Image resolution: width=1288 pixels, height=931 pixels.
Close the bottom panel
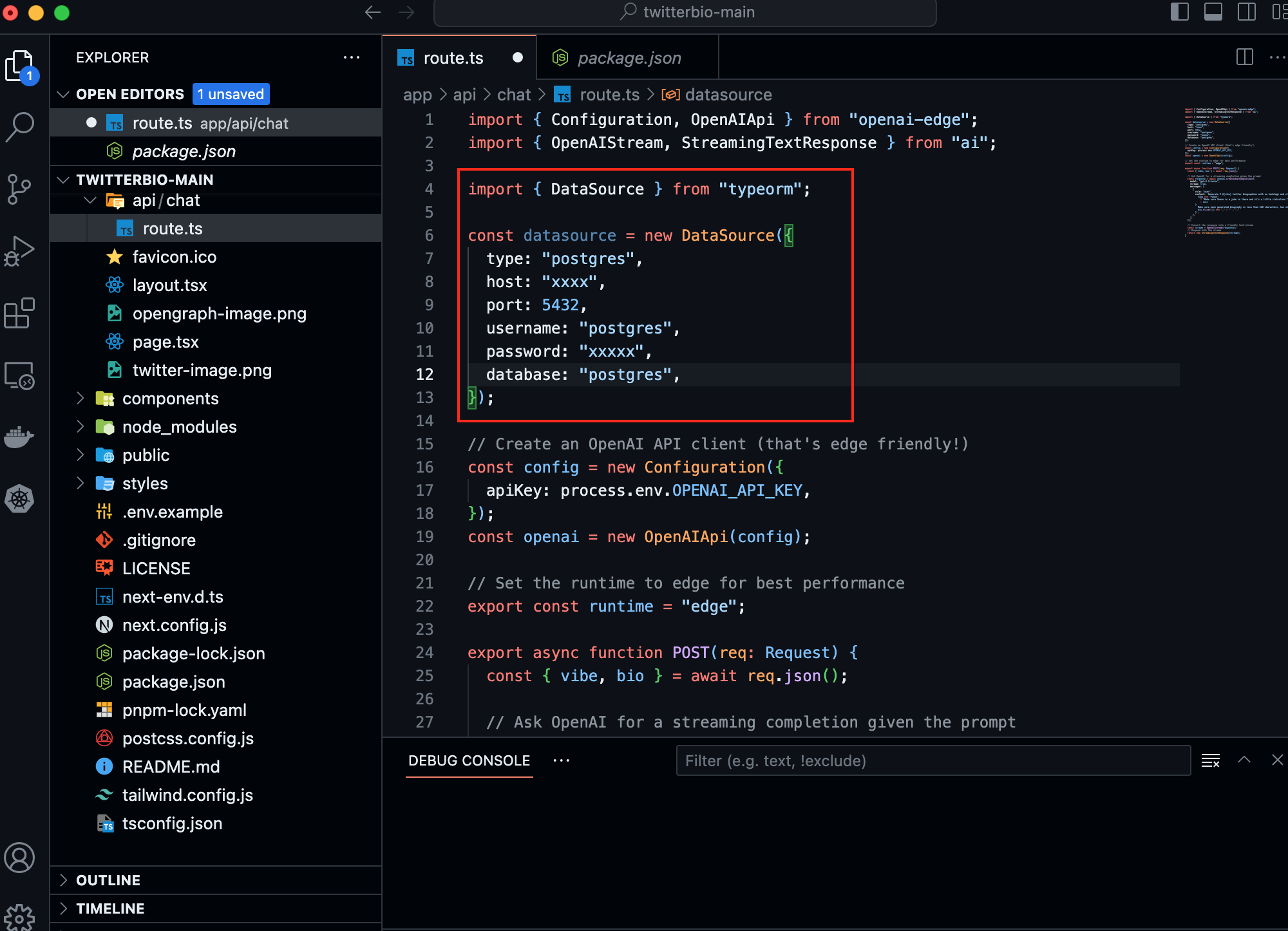tap(1278, 760)
